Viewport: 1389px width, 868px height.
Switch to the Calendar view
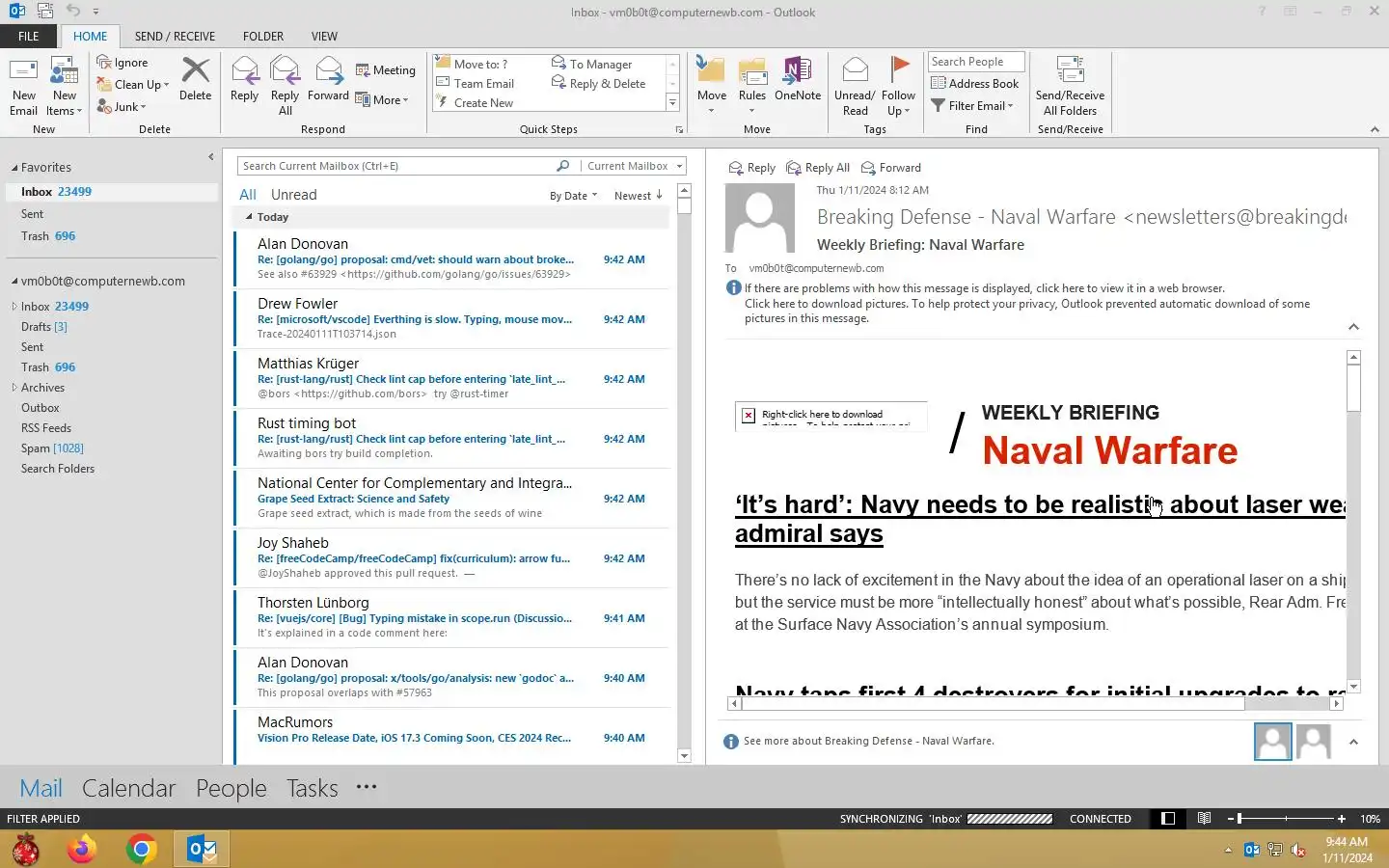coord(128,788)
